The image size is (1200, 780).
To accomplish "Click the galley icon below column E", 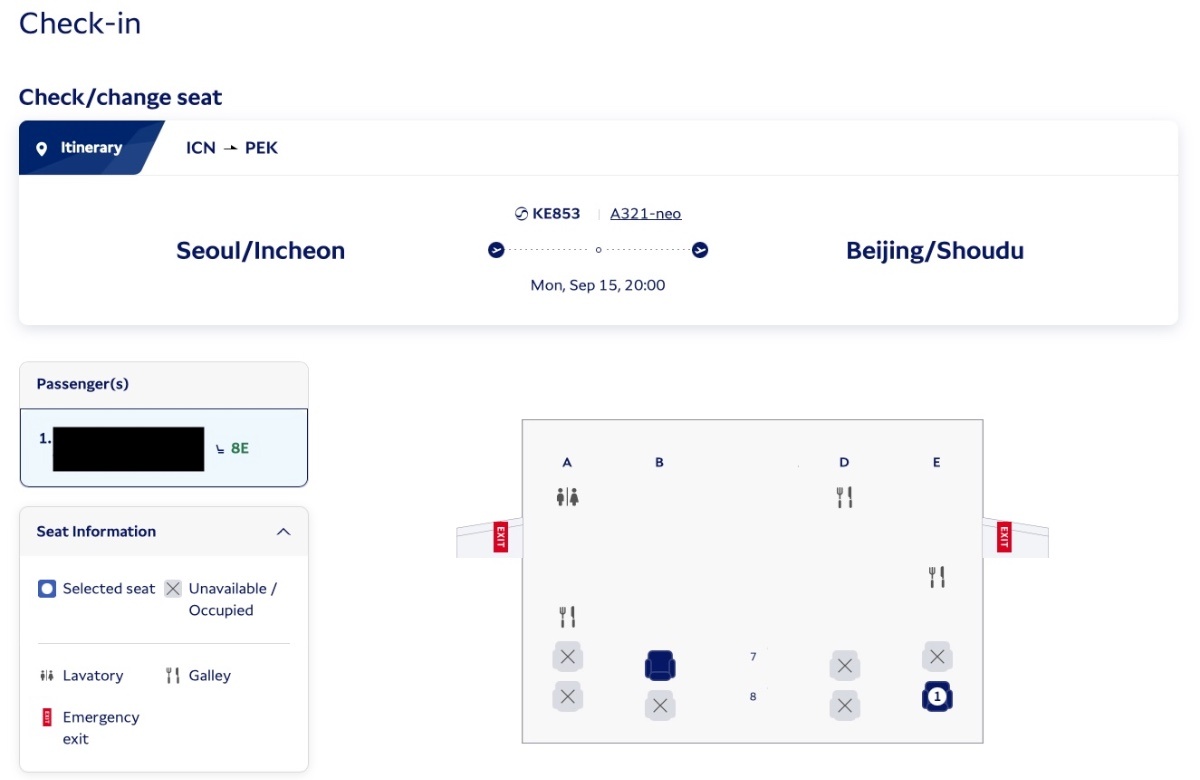I will pyautogui.click(x=937, y=577).
